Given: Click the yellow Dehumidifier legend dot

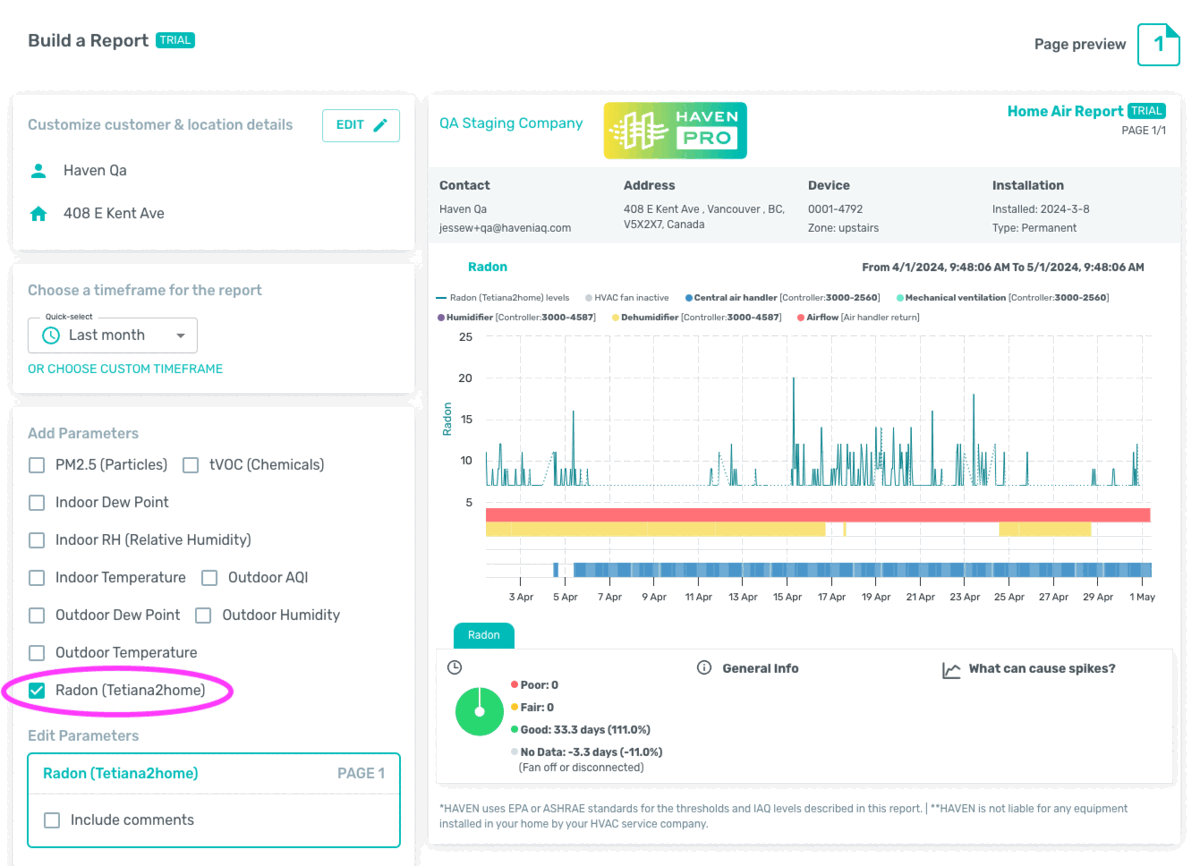Looking at the screenshot, I should (615, 317).
